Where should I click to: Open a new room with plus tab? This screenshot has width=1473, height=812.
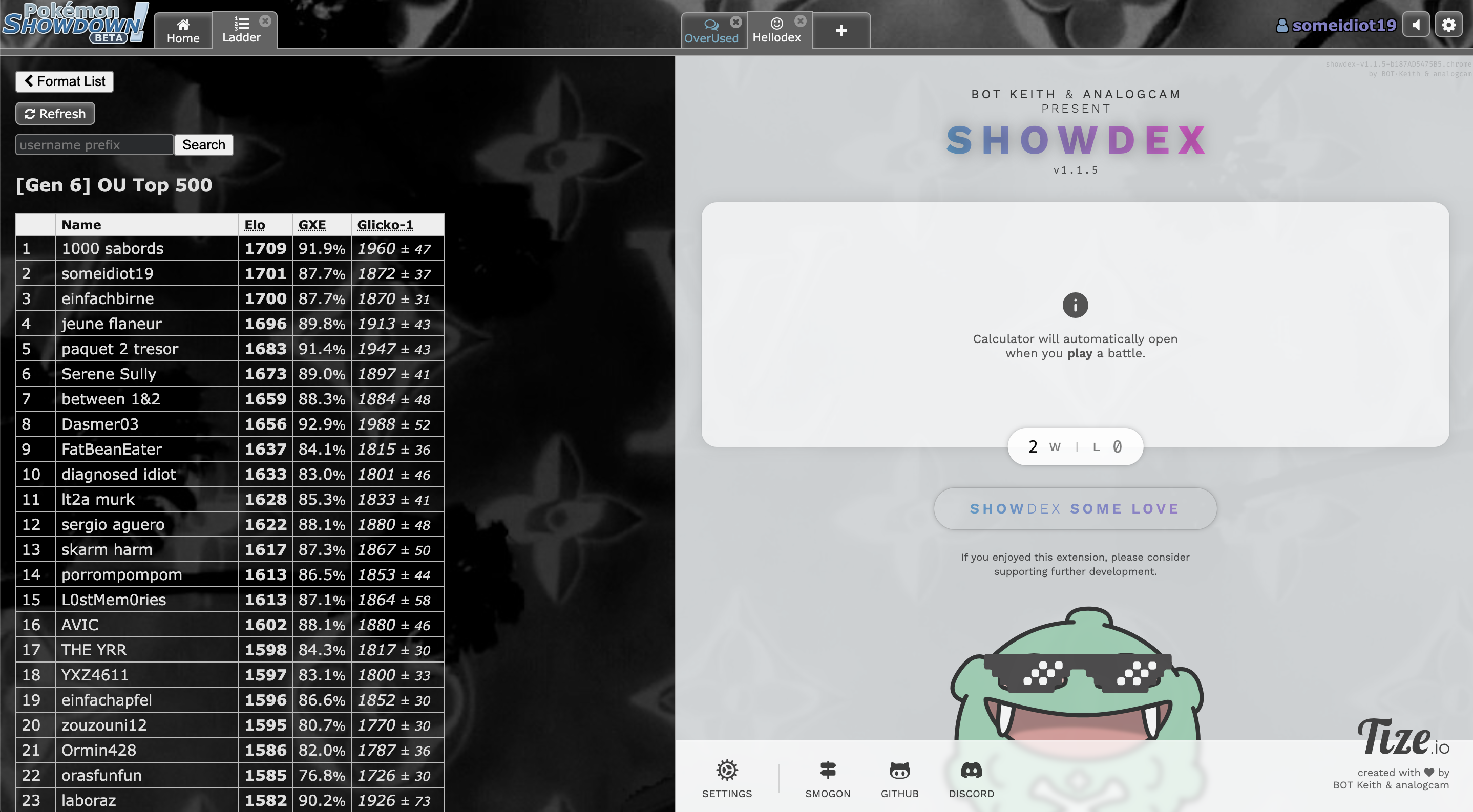click(840, 30)
